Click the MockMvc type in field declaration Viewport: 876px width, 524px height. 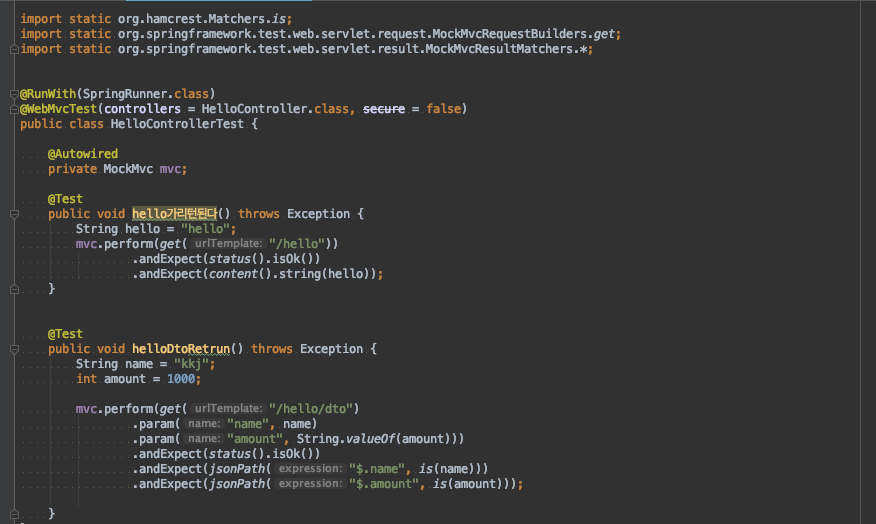(128, 169)
